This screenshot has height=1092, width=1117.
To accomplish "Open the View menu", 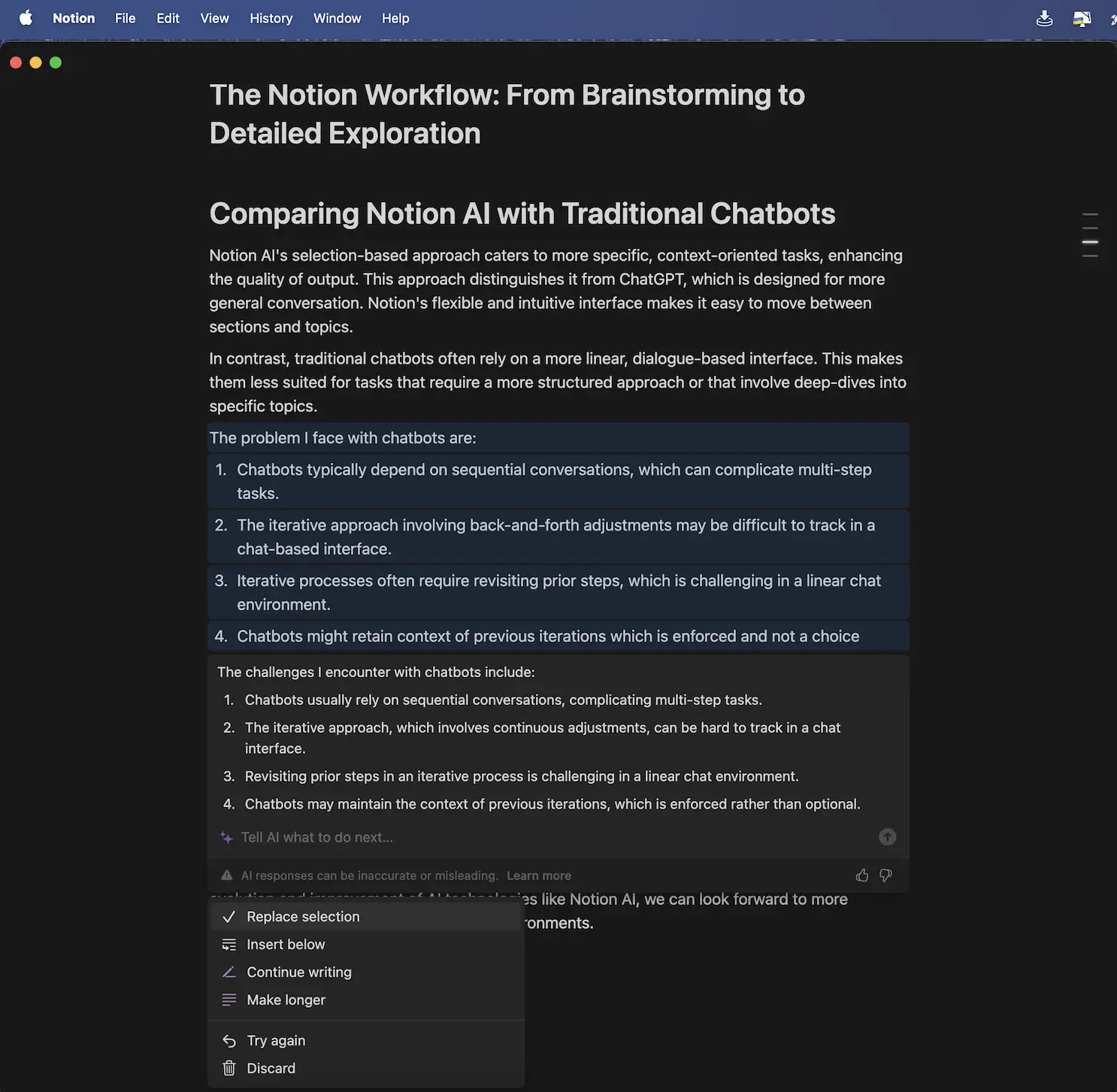I will pos(215,18).
